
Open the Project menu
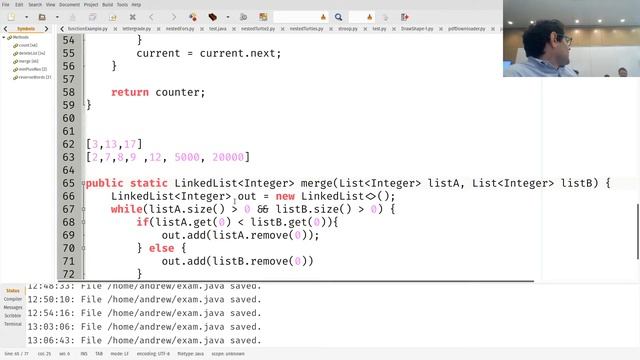point(91,4)
